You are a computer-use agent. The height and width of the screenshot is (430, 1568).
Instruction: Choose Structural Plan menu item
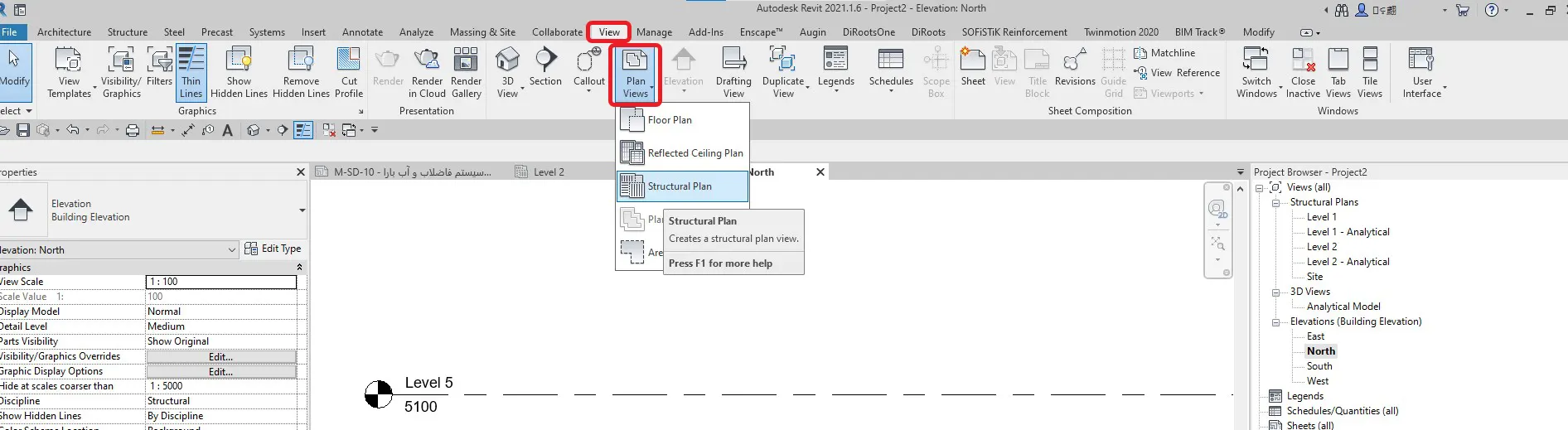[x=682, y=186]
